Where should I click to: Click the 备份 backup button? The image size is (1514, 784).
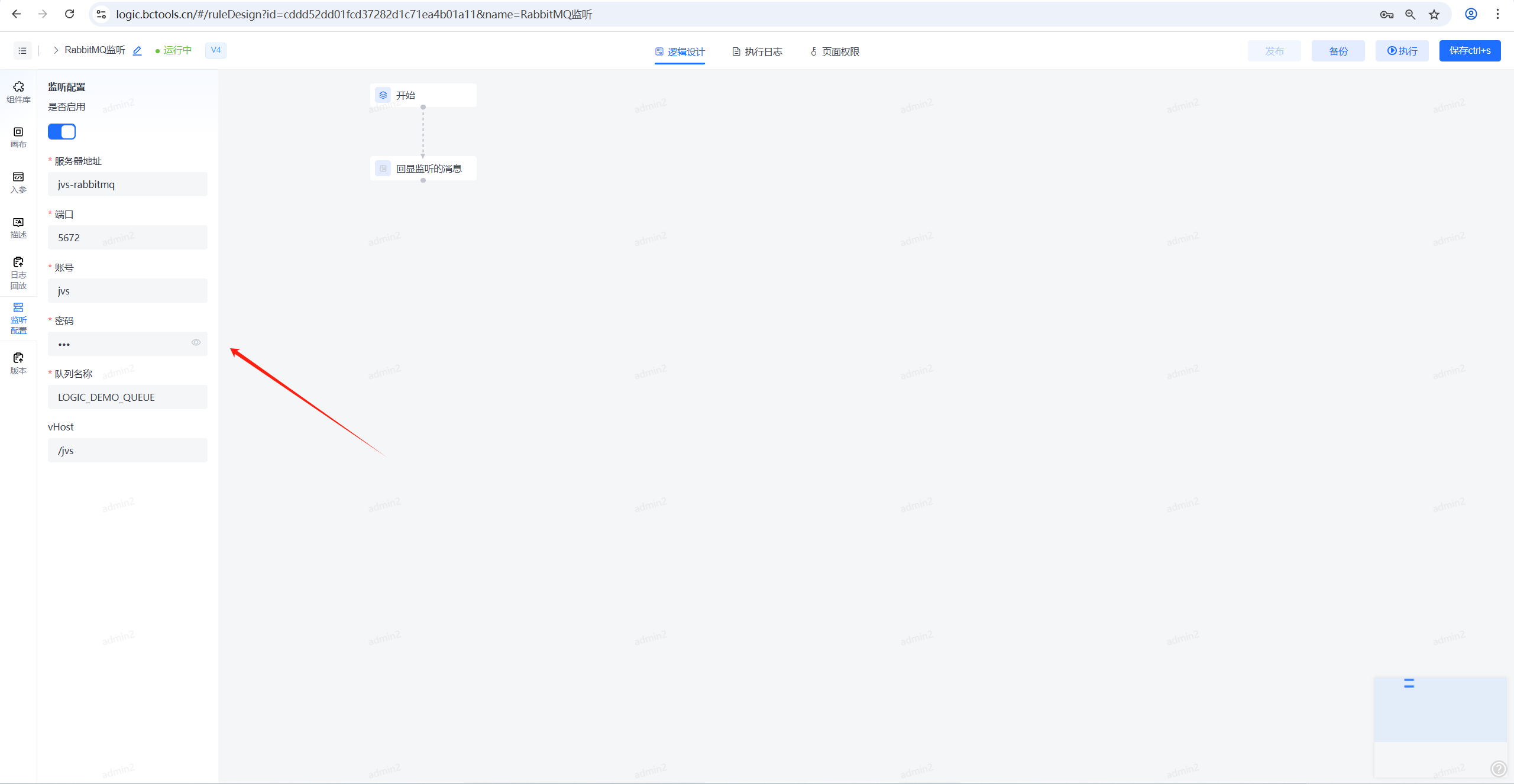click(x=1338, y=51)
